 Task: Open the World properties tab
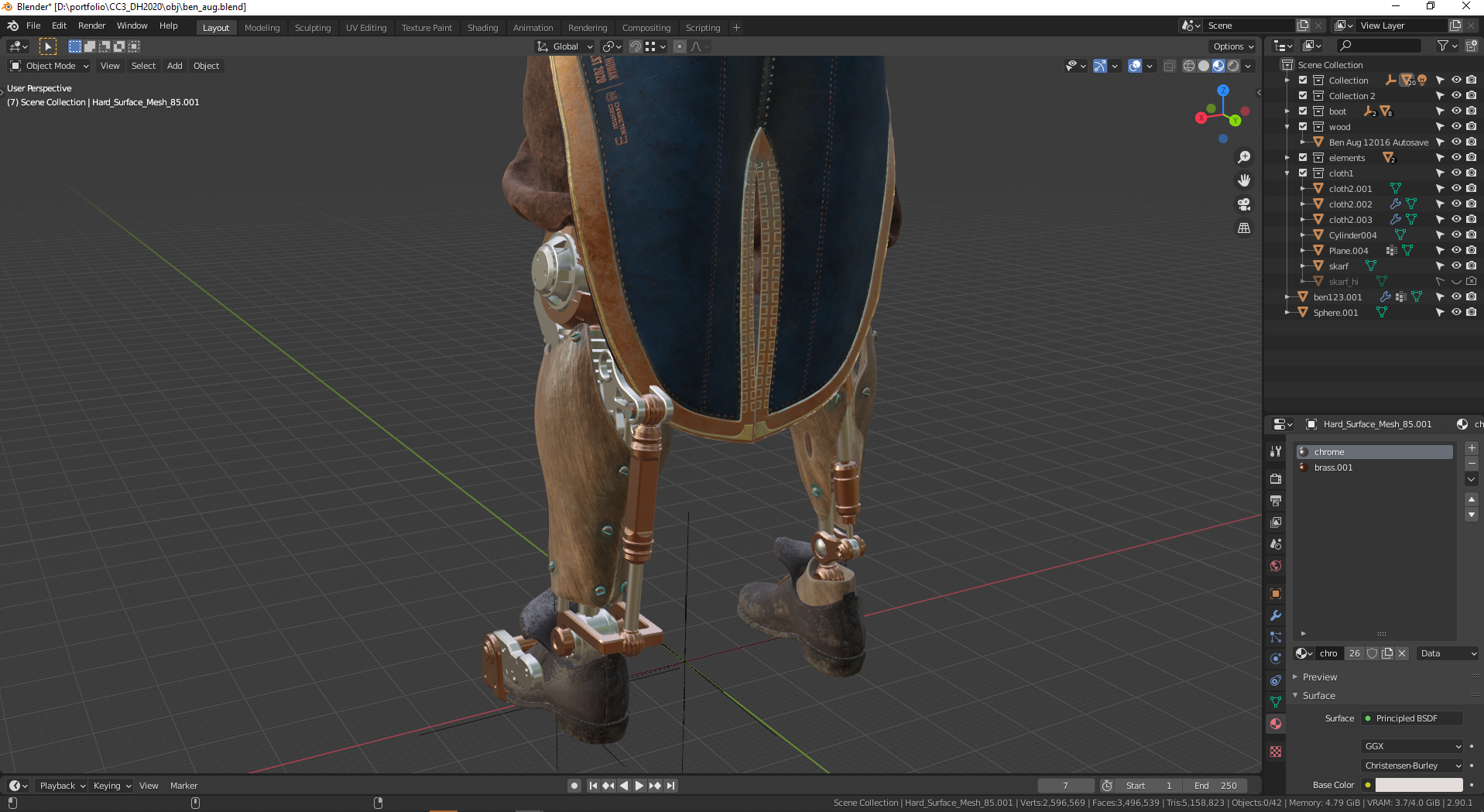1276,566
